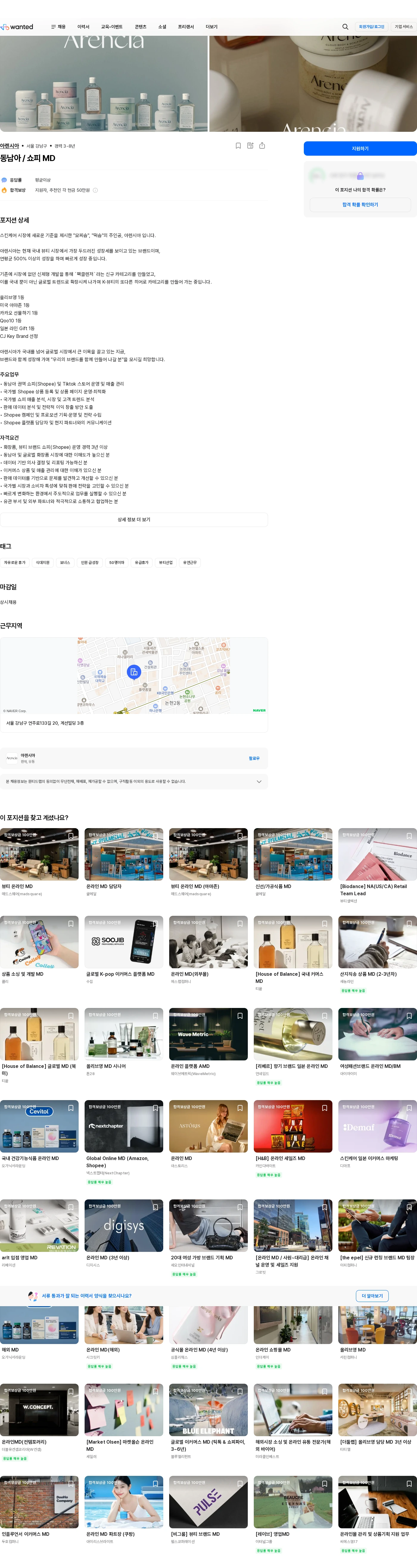Viewport: 417px width, 1568px height.
Task: Open the left Arencia product hero image
Action: 104,84
